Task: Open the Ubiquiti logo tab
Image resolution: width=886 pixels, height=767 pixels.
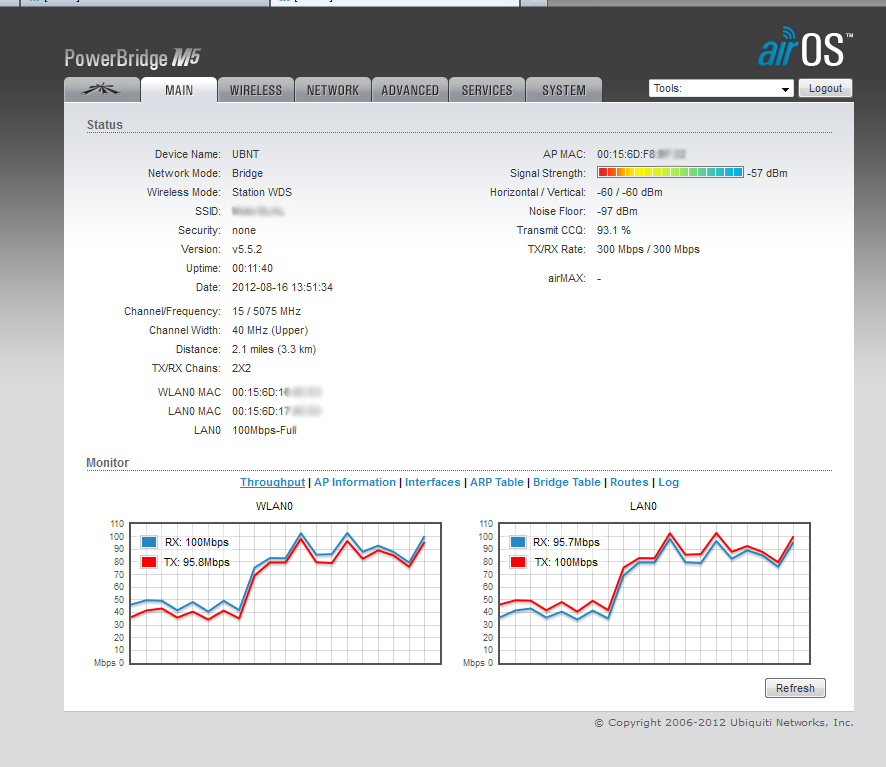Action: point(102,90)
